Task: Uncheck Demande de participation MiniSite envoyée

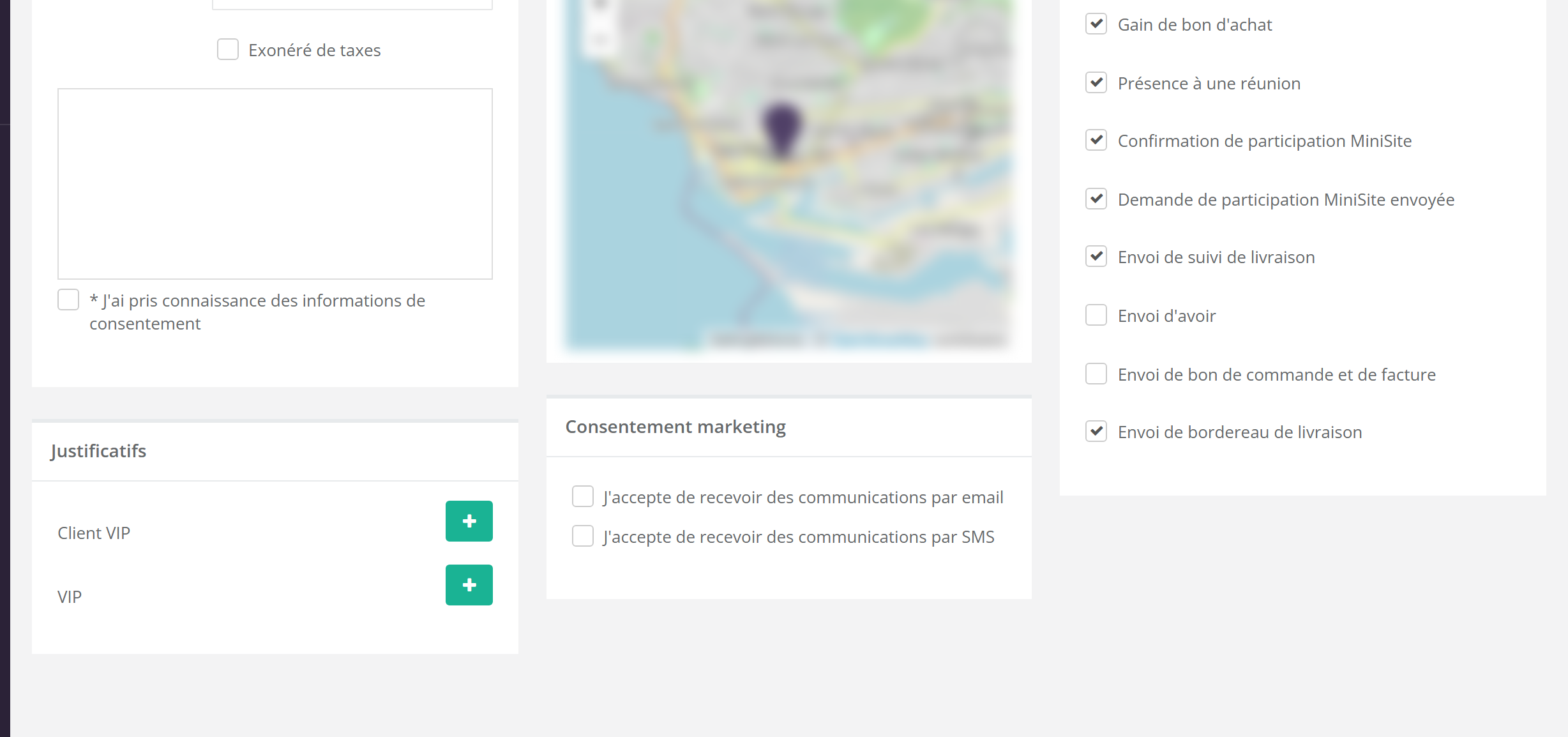Action: (x=1096, y=199)
